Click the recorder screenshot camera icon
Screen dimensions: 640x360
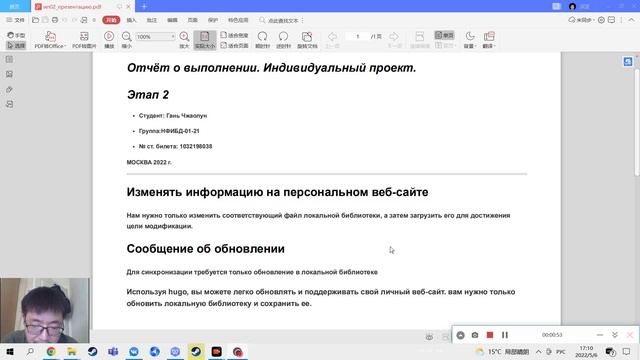475,335
